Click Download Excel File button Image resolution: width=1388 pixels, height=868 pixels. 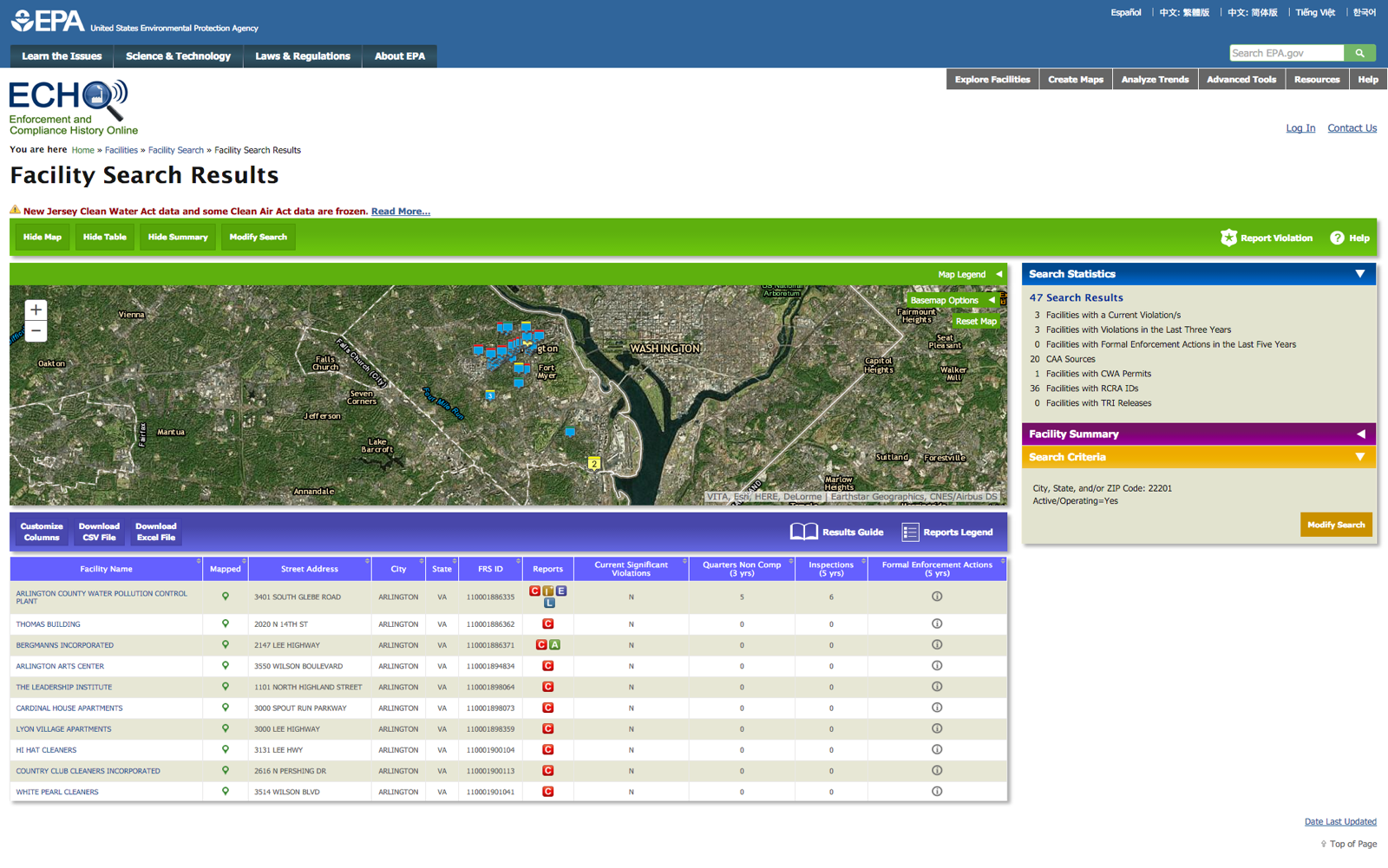tap(156, 532)
